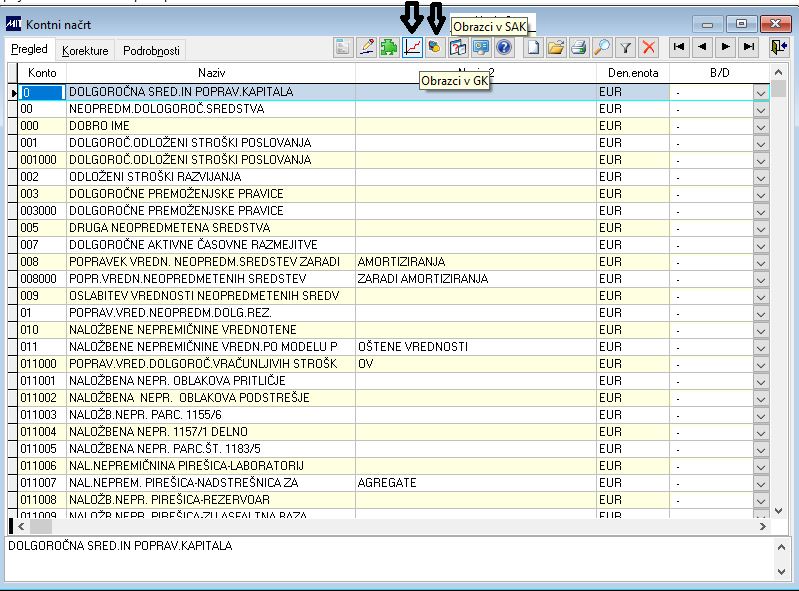Click the Obrazci v GK chart icon
This screenshot has height=591, width=799.
tap(412, 47)
